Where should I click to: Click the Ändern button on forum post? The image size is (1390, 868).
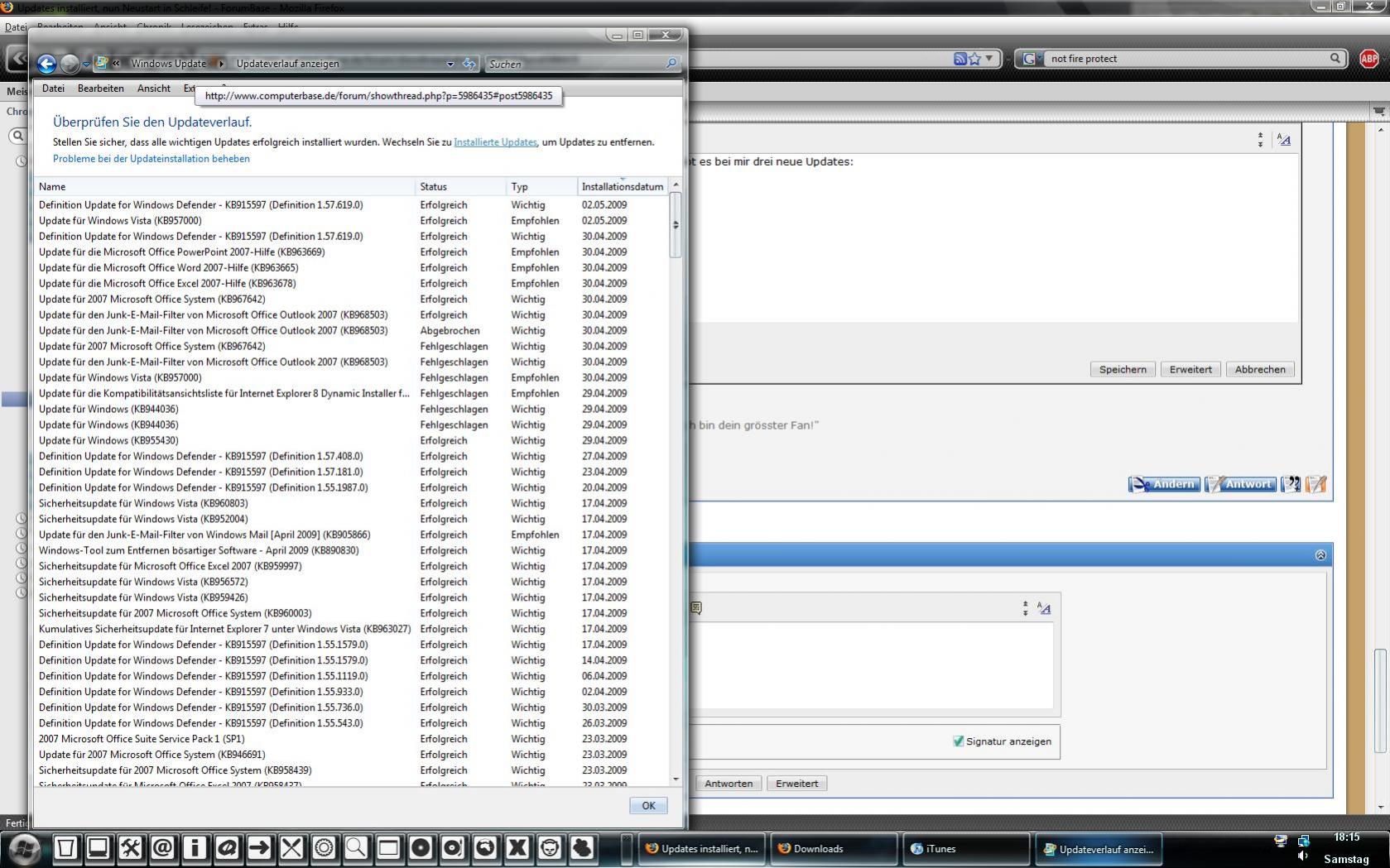pos(1164,484)
